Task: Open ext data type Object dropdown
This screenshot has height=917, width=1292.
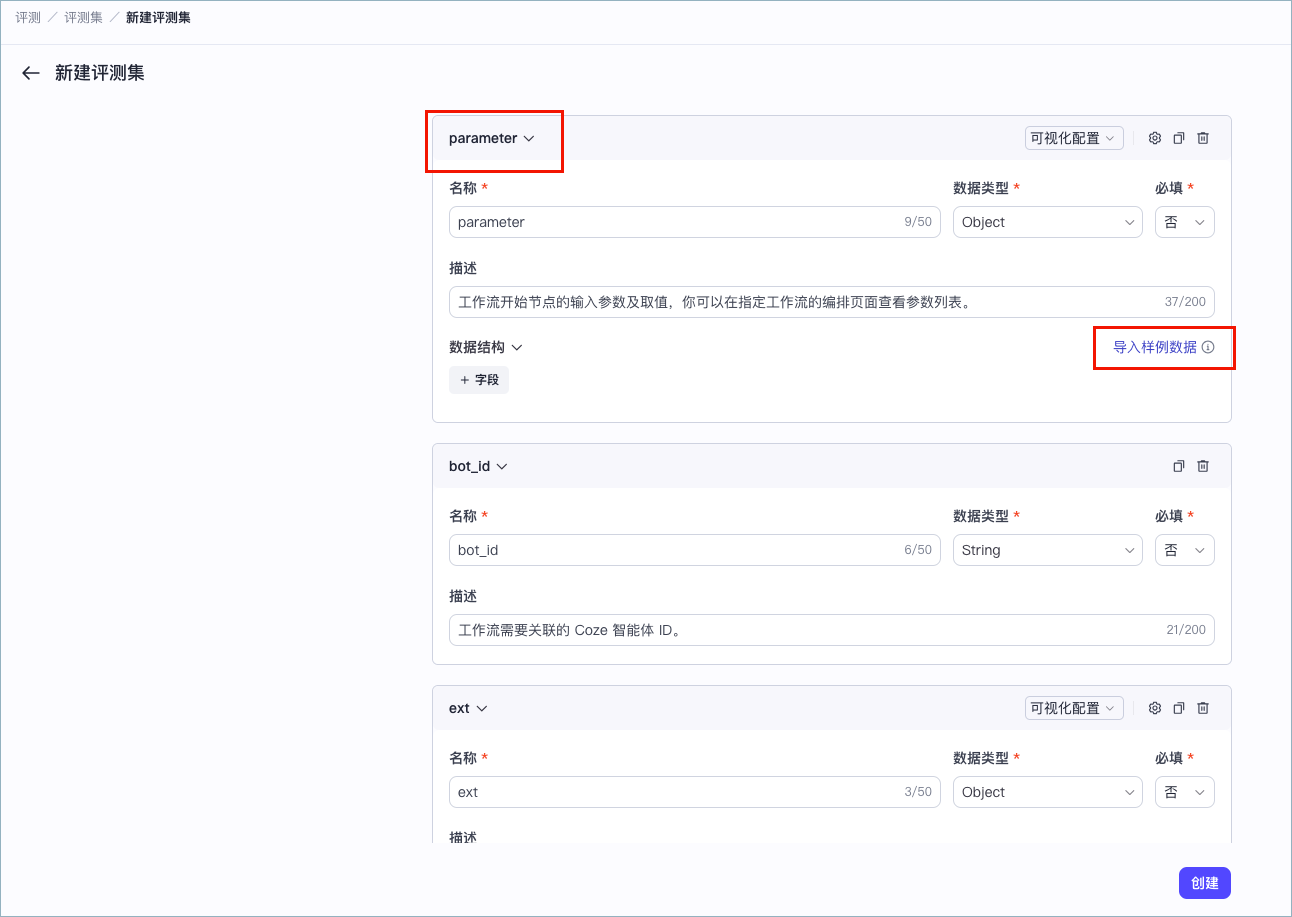Action: pyautogui.click(x=1047, y=792)
